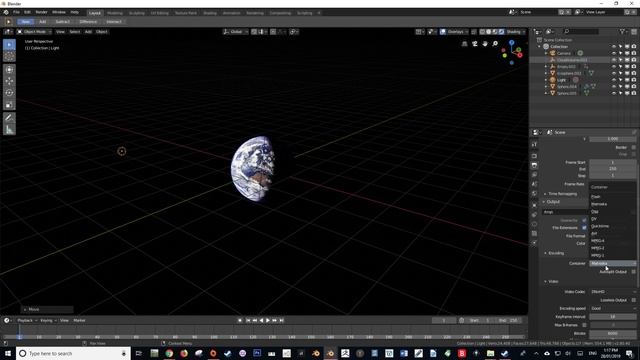The image size is (640, 360).
Task: Select the Select Box tool
Action: 9,45
